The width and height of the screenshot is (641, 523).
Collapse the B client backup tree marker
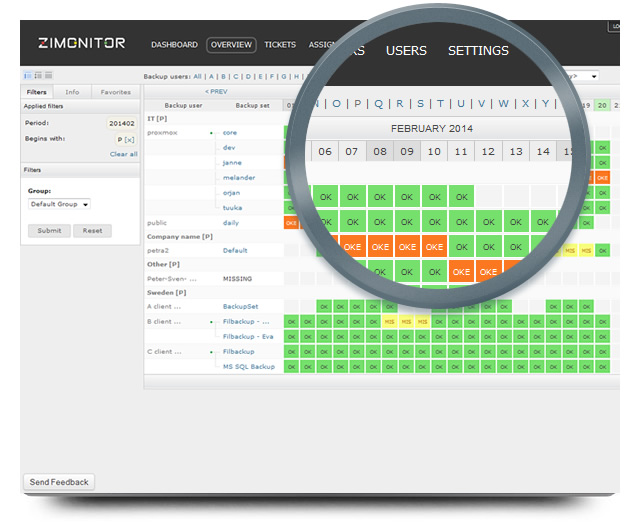coord(211,322)
